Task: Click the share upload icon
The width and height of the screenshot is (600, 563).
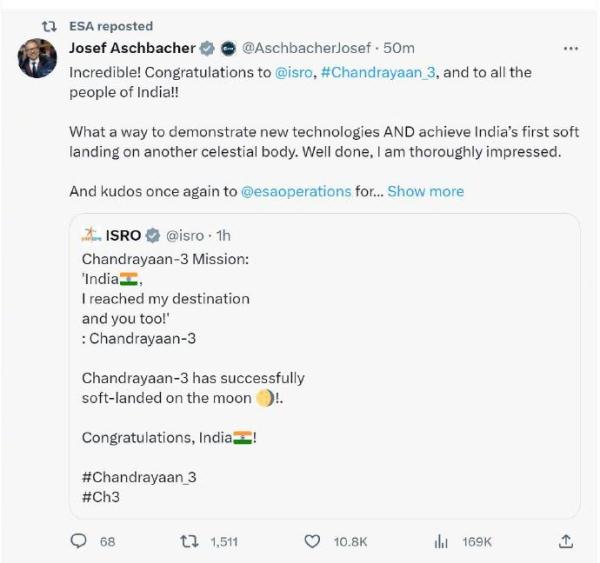Action: 565,541
